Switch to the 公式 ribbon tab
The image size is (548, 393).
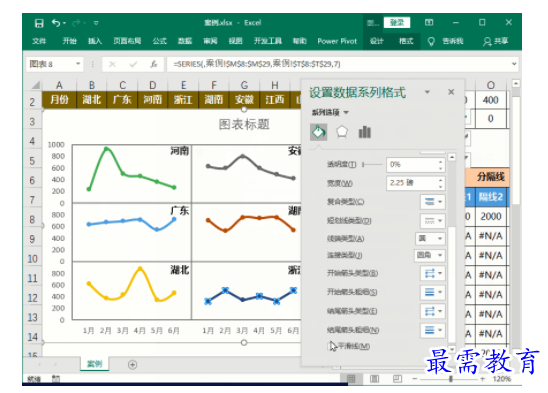point(159,41)
